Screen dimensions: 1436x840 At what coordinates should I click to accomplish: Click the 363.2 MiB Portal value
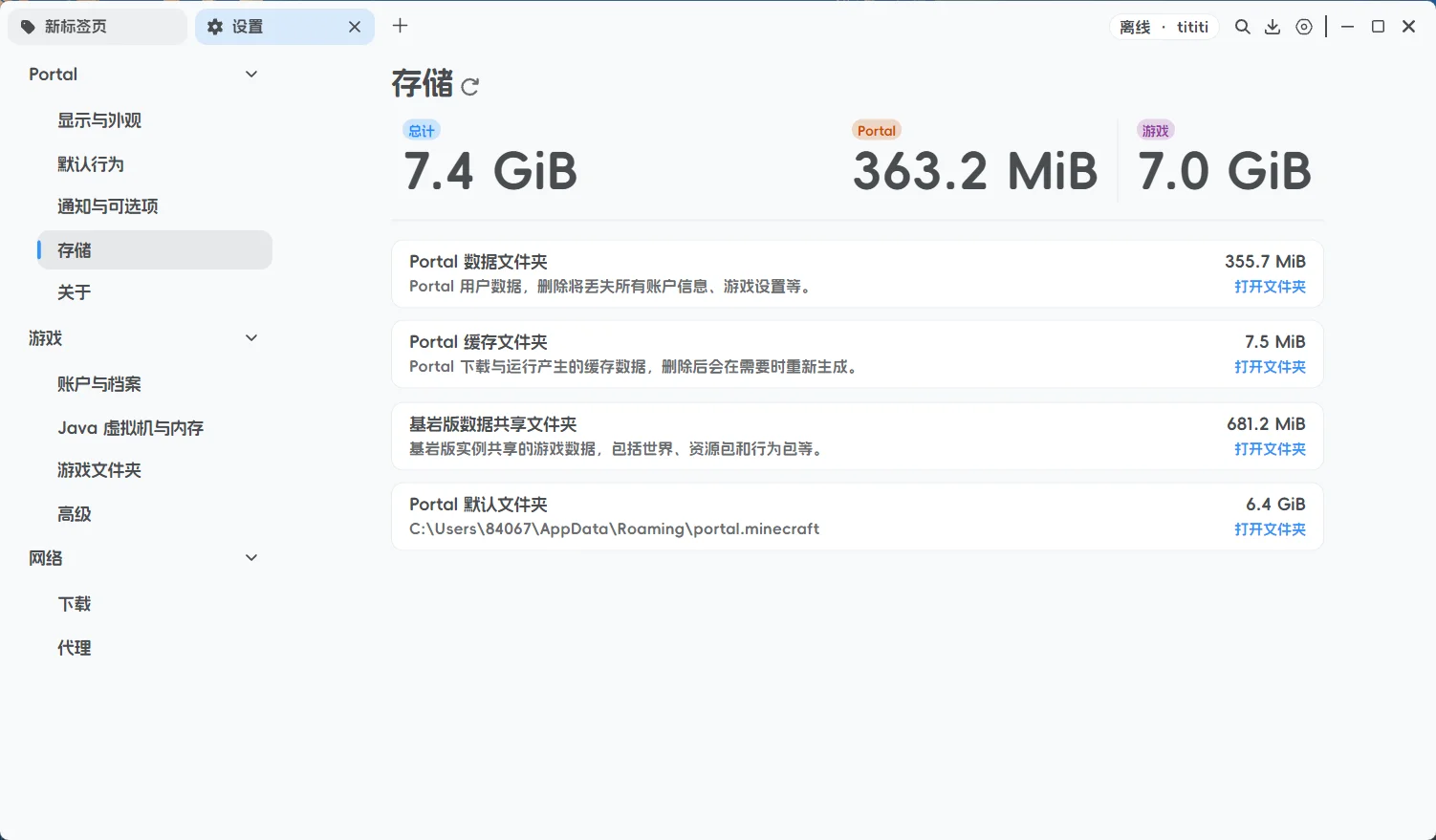coord(975,172)
